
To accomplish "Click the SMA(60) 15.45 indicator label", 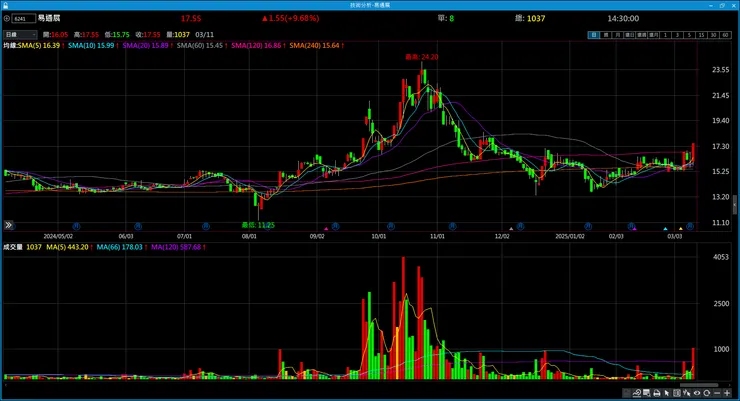I will pyautogui.click(x=200, y=46).
